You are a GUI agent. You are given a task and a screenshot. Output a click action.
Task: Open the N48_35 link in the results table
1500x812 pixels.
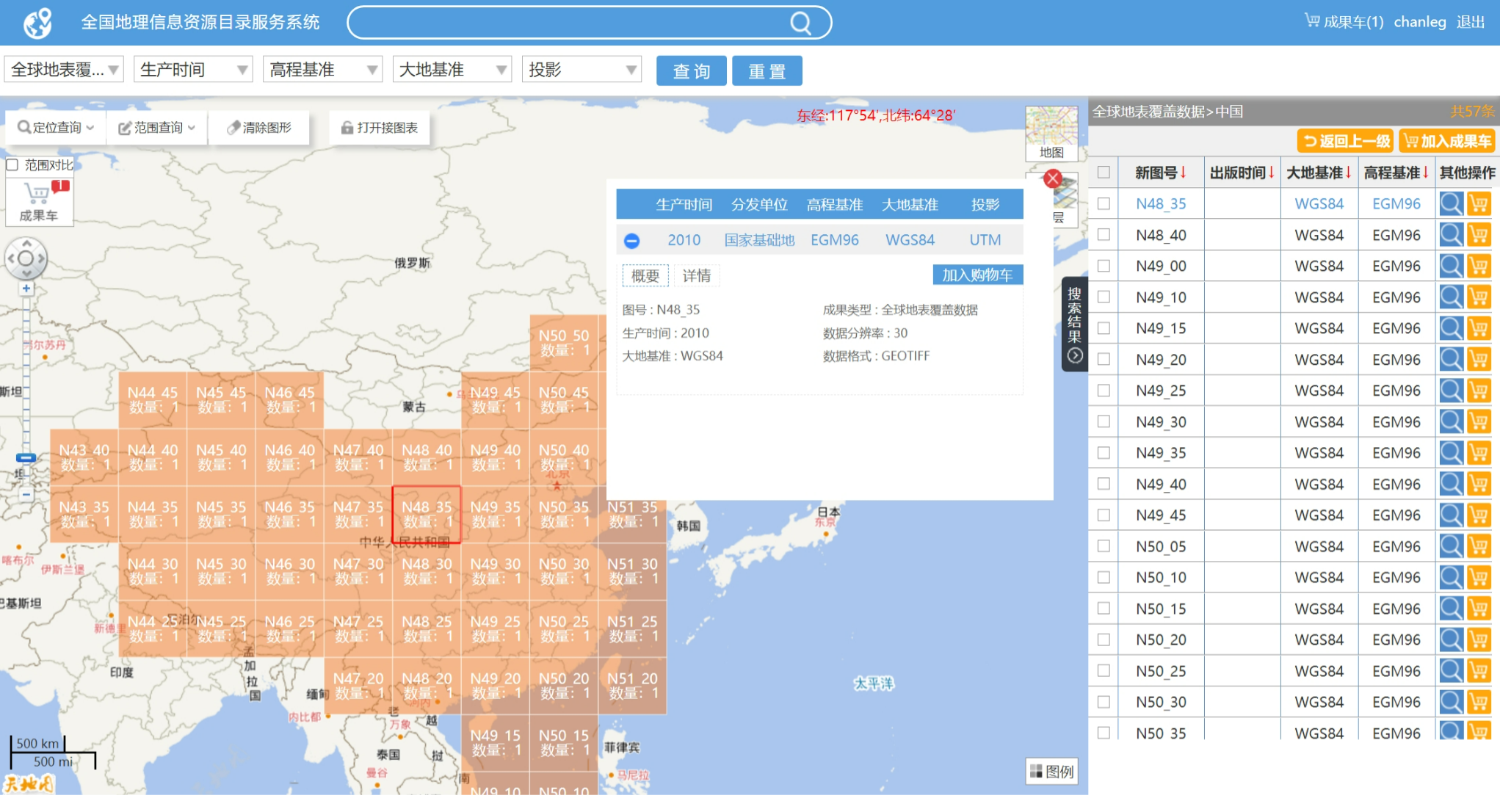pyautogui.click(x=1161, y=203)
